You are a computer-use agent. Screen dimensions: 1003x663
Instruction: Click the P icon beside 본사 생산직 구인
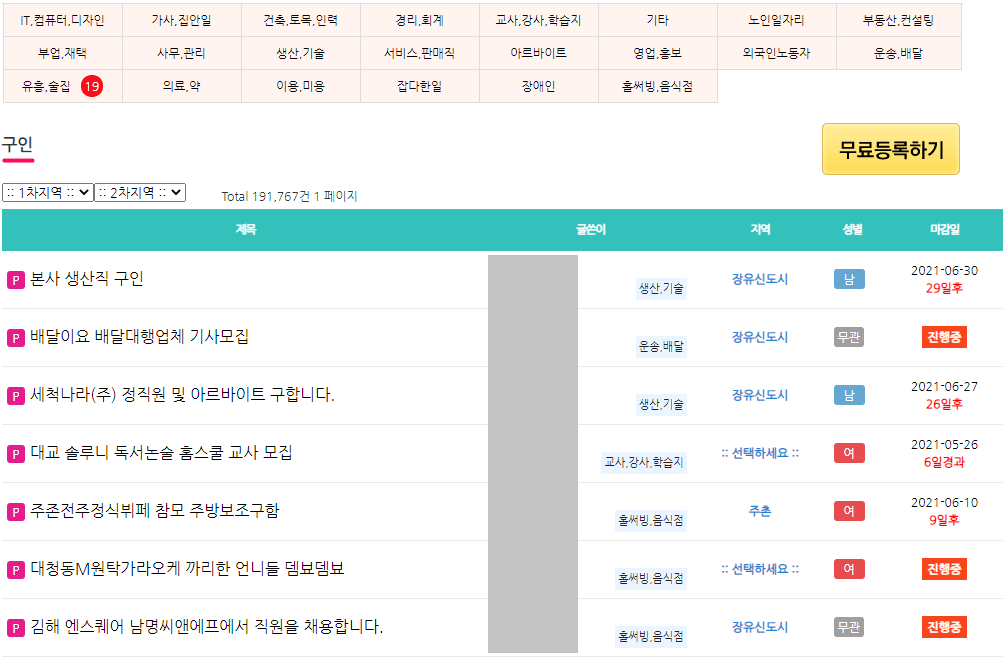[14, 280]
